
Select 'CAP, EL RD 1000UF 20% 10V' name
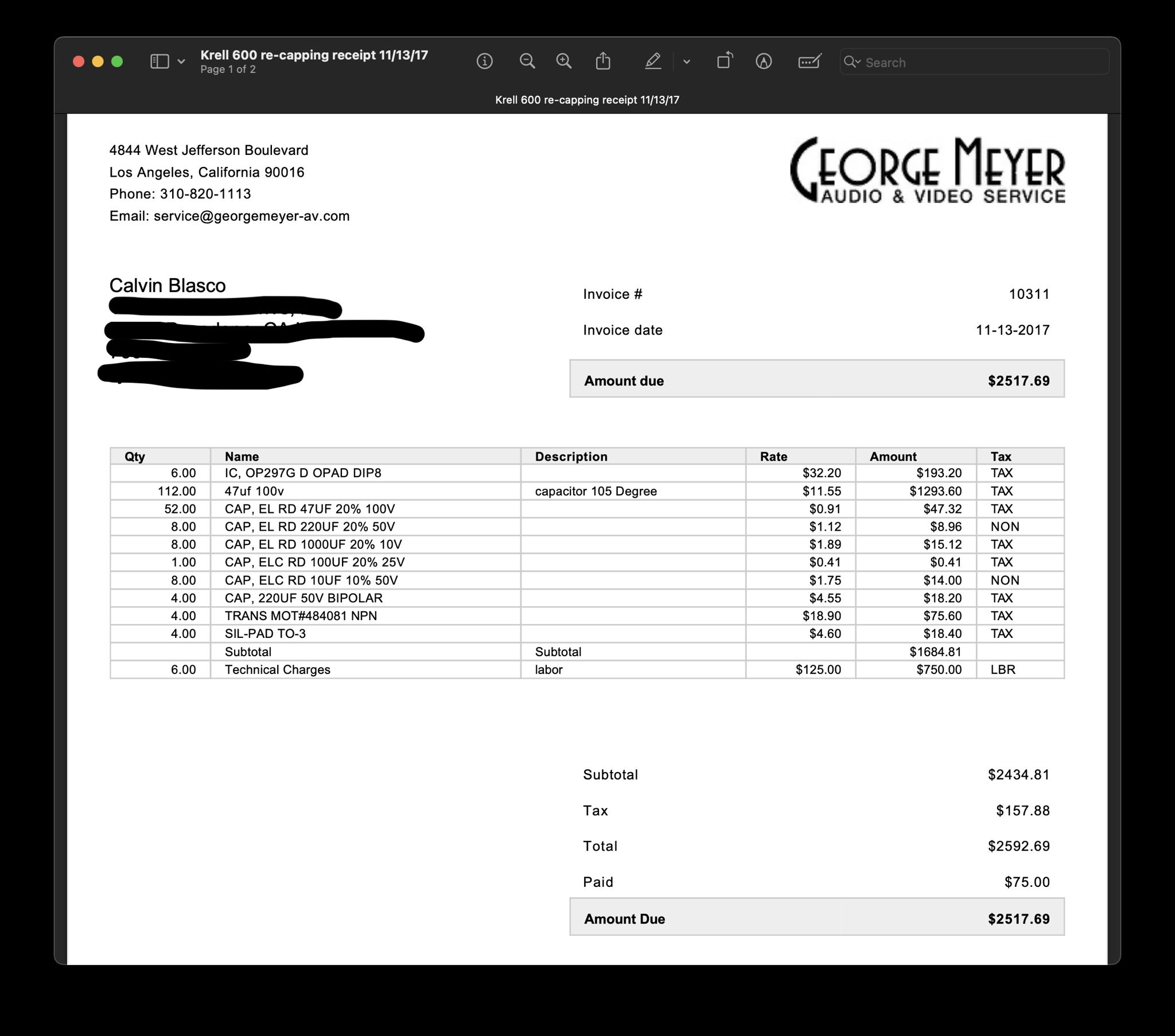click(x=313, y=544)
